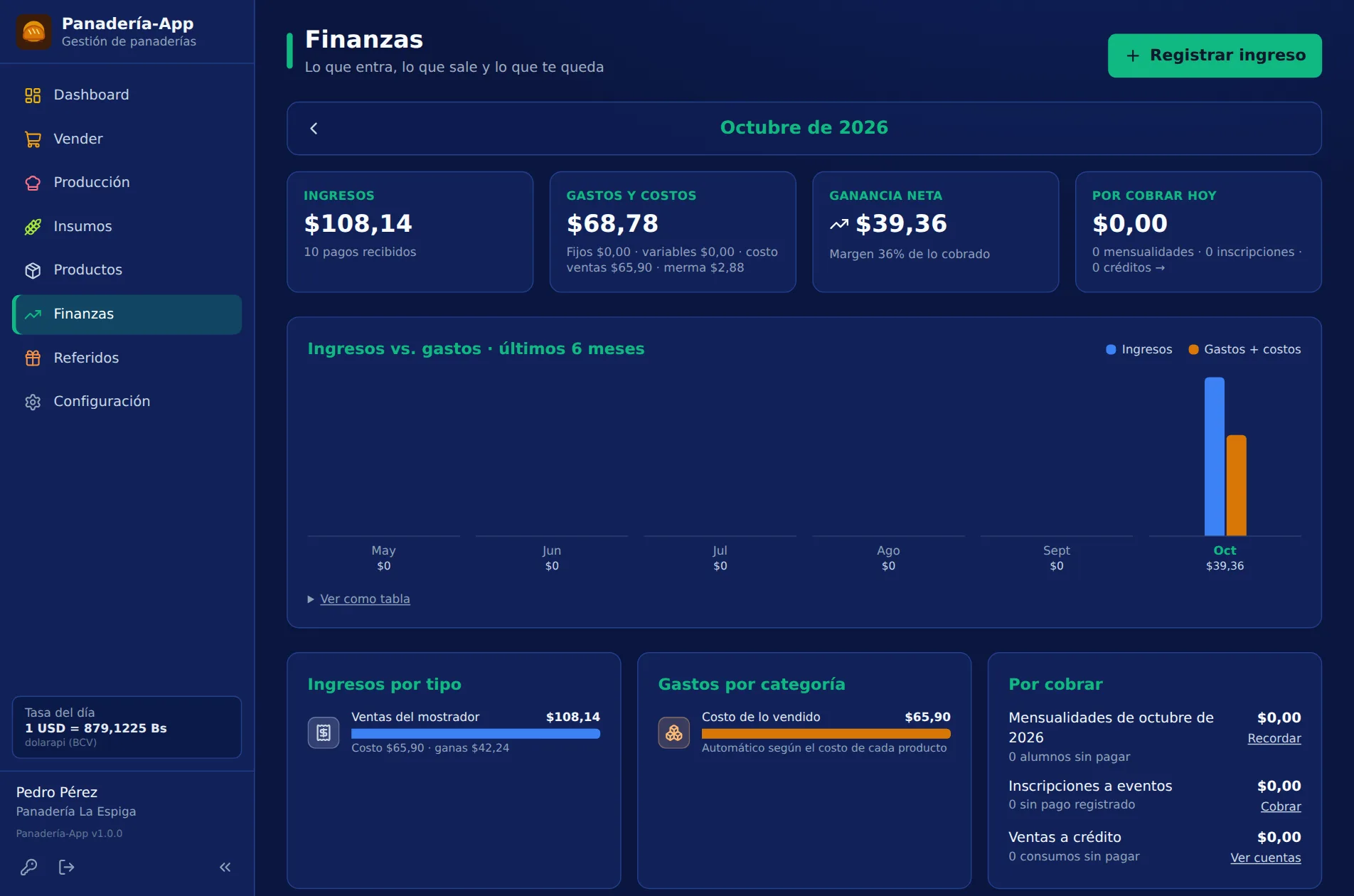Click the blue Ingresos legend dot

(1111, 350)
